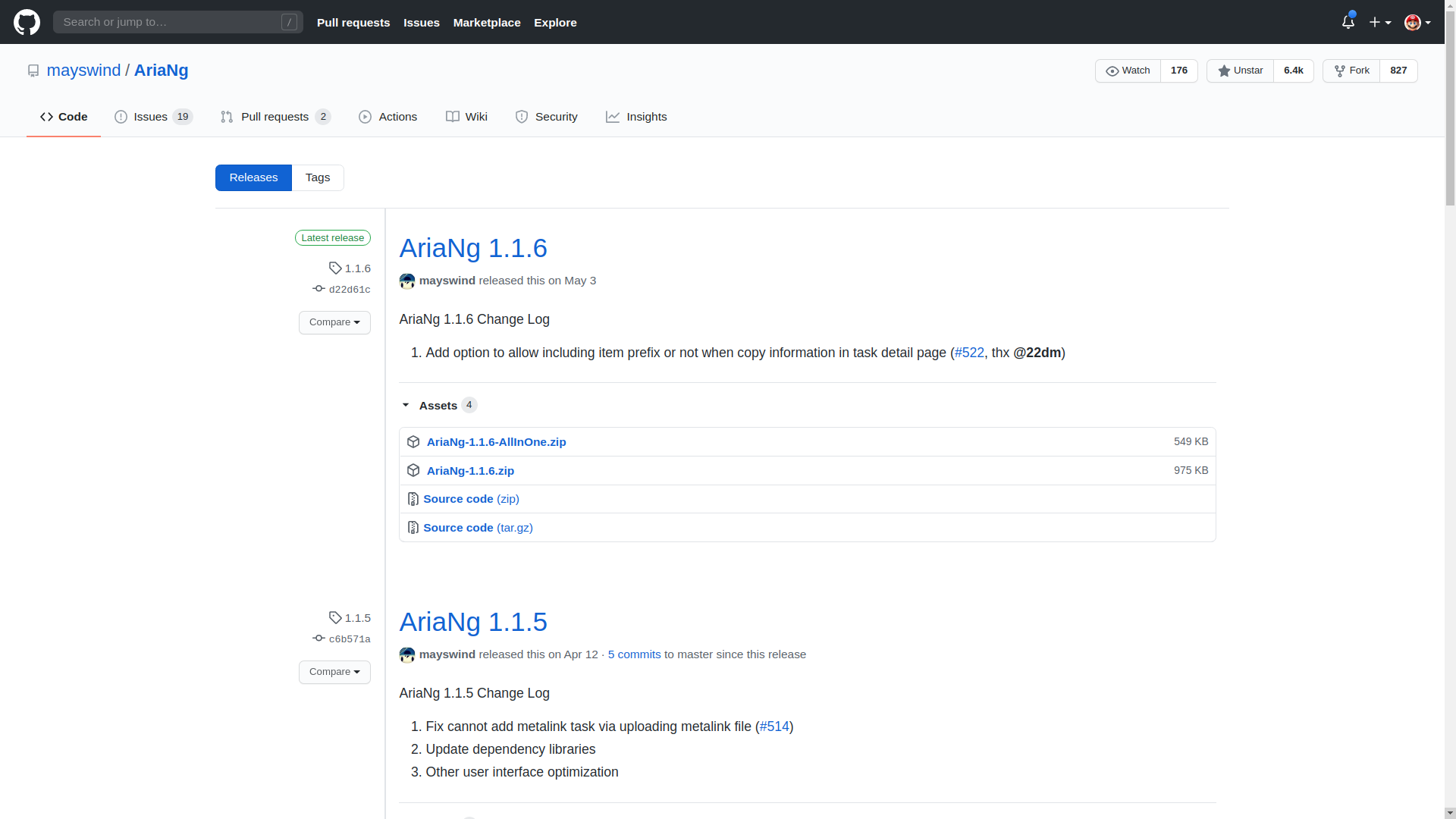
Task: Click the Security shield icon
Action: (x=522, y=117)
